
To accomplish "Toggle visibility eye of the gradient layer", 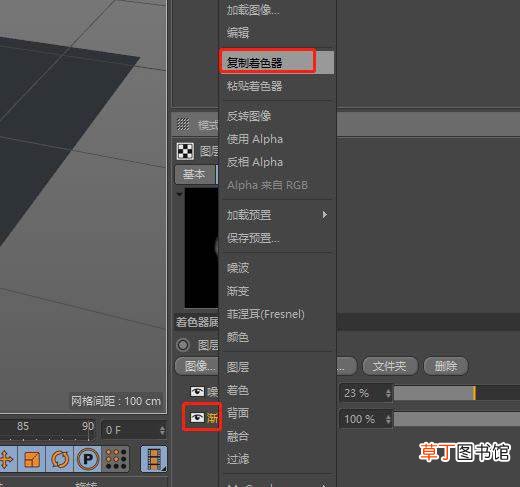I will pyautogui.click(x=197, y=417).
